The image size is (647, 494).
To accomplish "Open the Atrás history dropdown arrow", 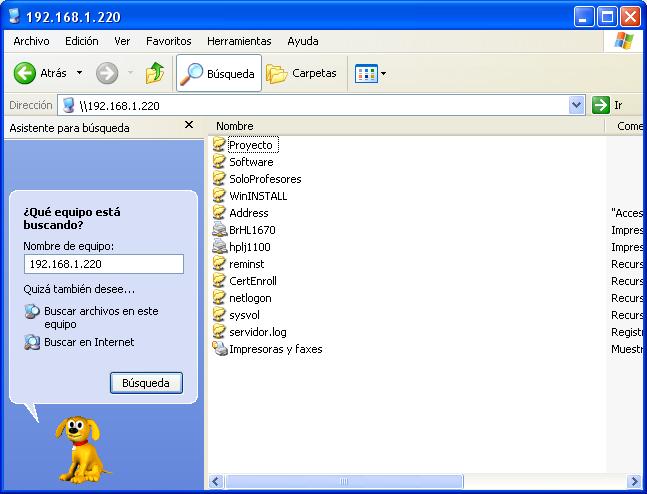I will tap(81, 73).
